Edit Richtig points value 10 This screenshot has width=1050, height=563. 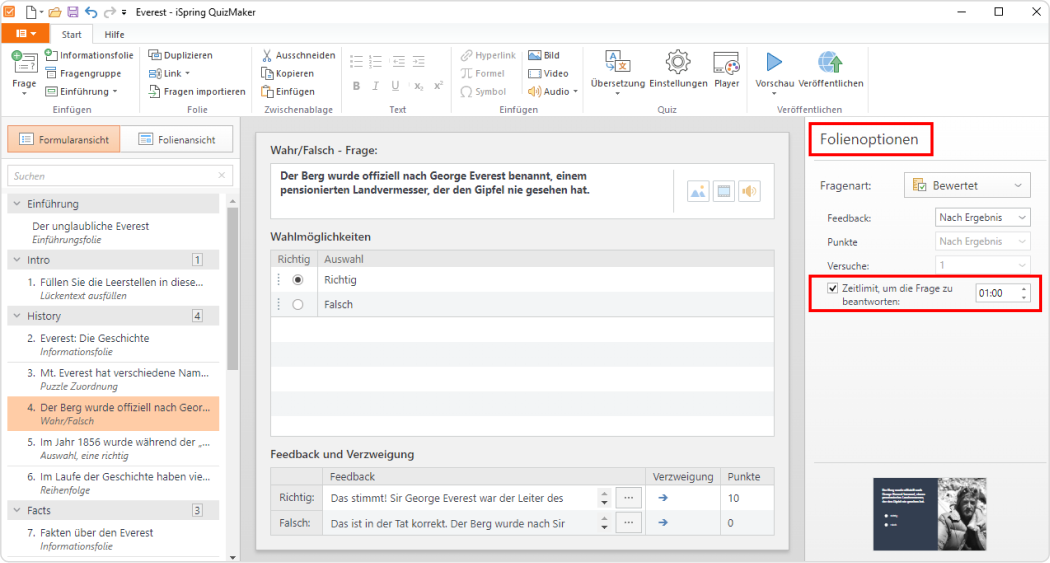coord(747,498)
